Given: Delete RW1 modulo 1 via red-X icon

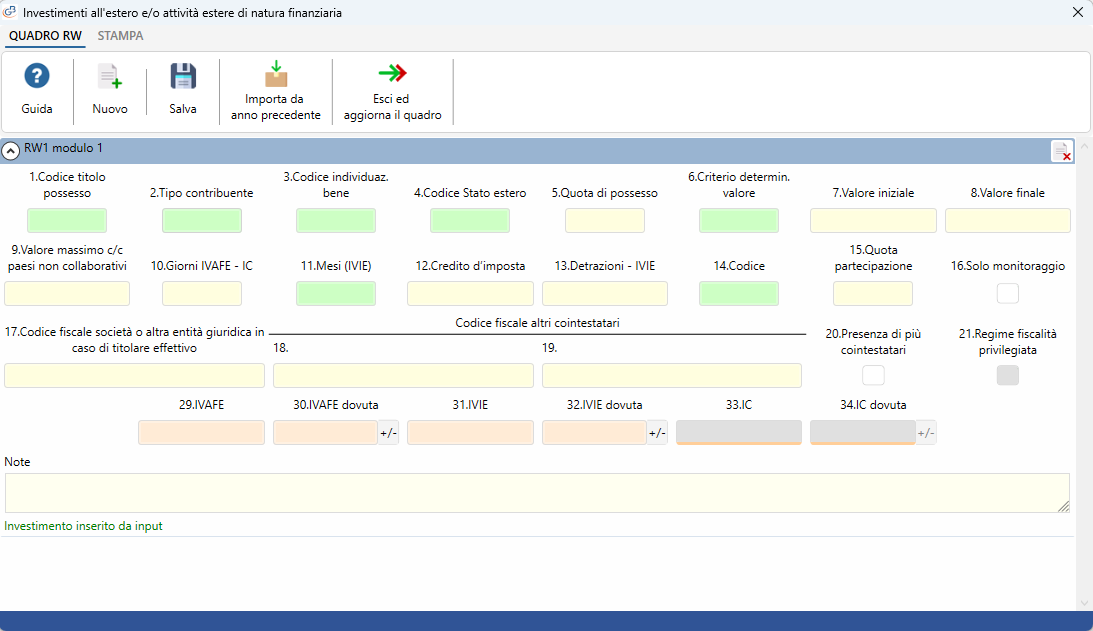Looking at the screenshot, I should point(1062,151).
